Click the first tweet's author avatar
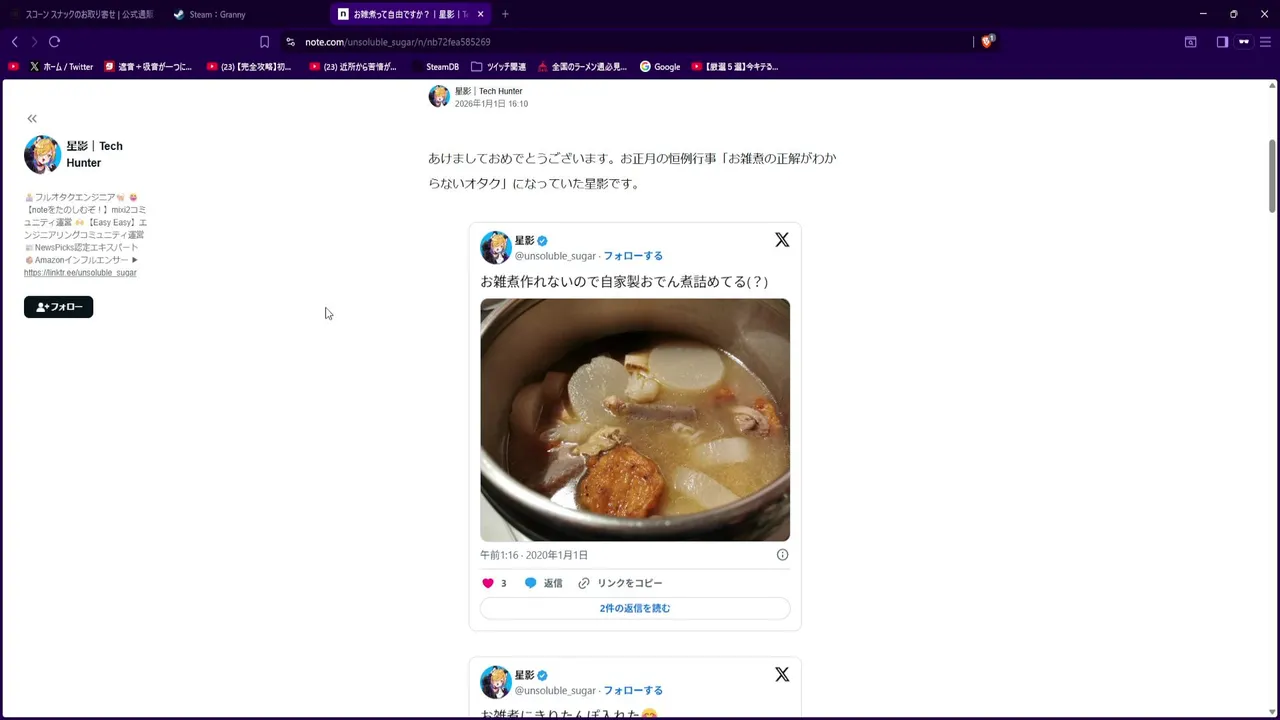Image resolution: width=1280 pixels, height=720 pixels. point(496,247)
